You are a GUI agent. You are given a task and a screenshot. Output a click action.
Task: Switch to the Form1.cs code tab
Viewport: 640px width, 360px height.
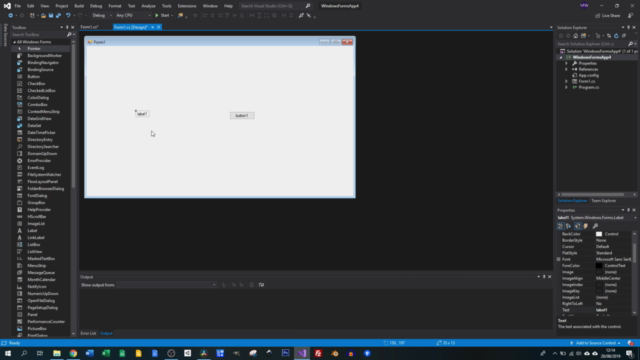coord(89,27)
